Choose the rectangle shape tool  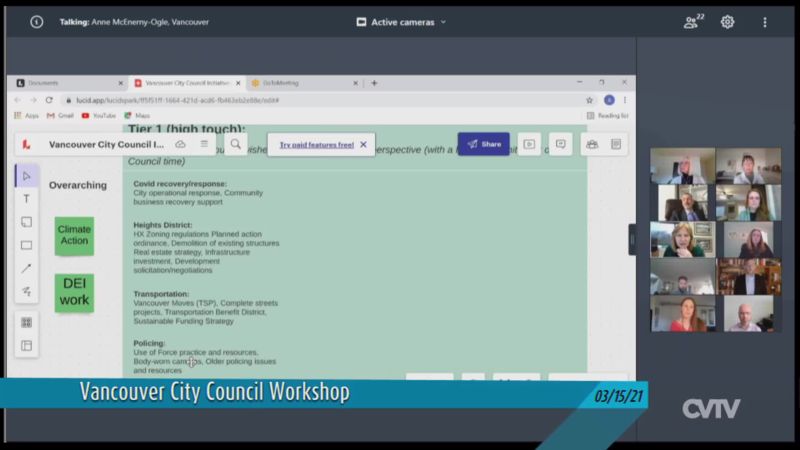[26, 245]
